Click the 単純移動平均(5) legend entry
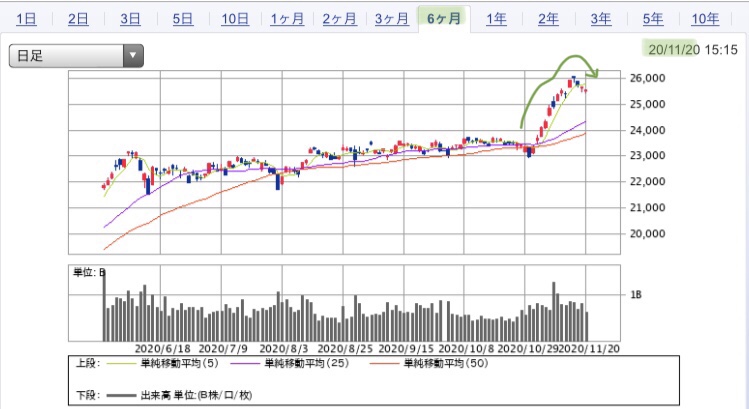The height and width of the screenshot is (409, 749). click(x=179, y=364)
